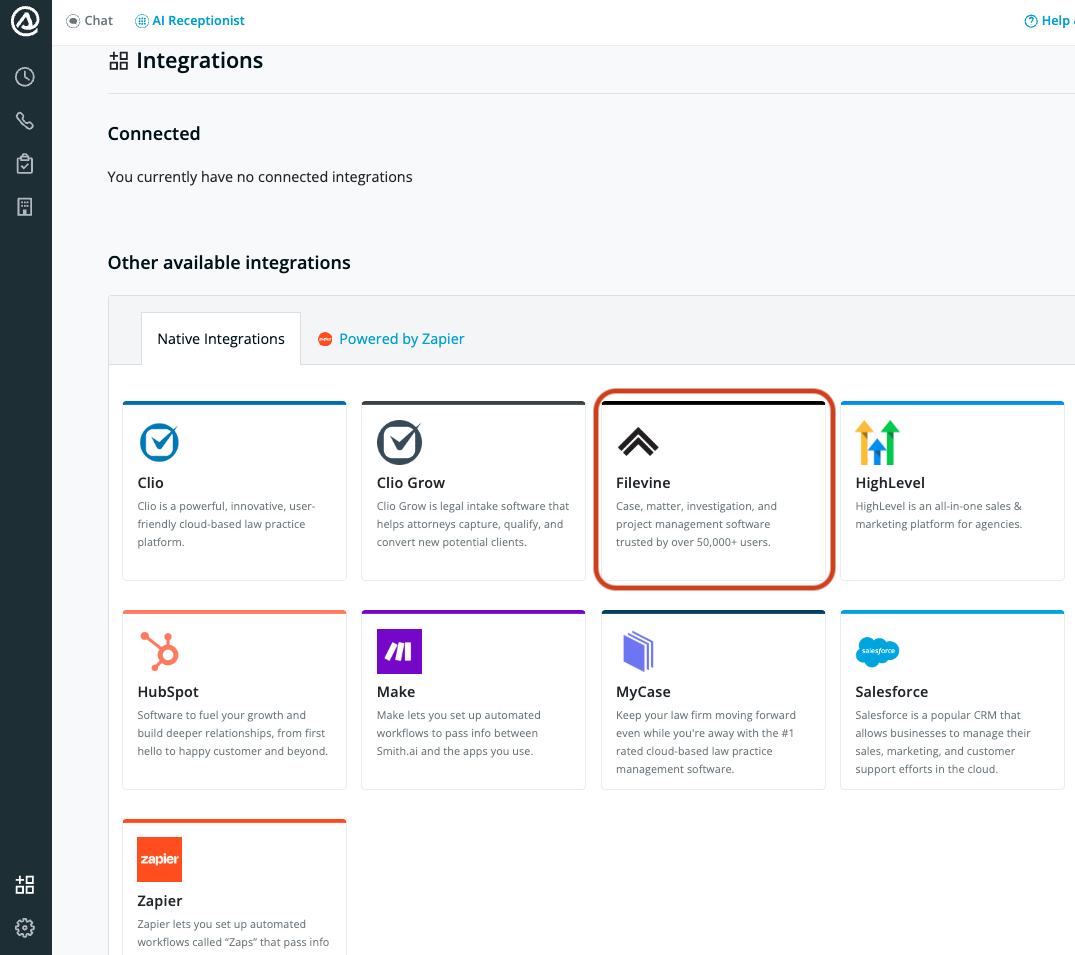This screenshot has height=955, width=1075.
Task: Open the clipboard tasks icon in the sidebar
Action: (25, 164)
